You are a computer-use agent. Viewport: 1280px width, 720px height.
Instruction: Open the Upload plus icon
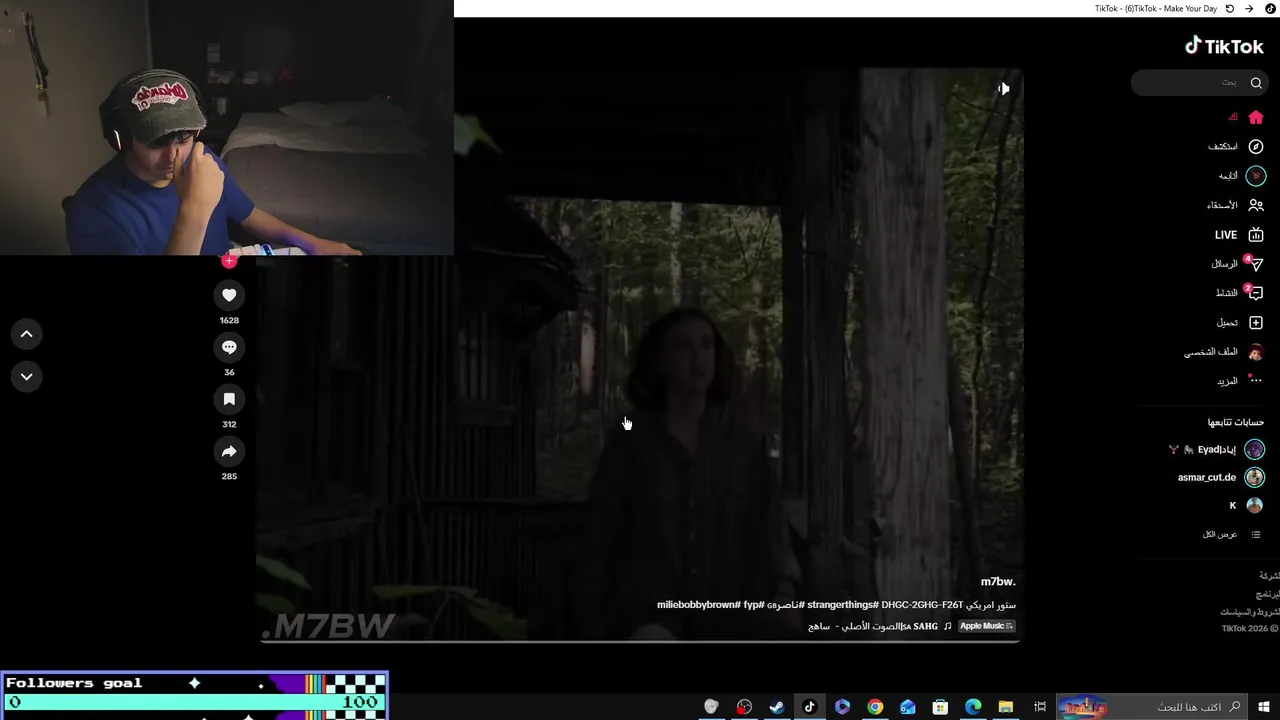(1256, 323)
